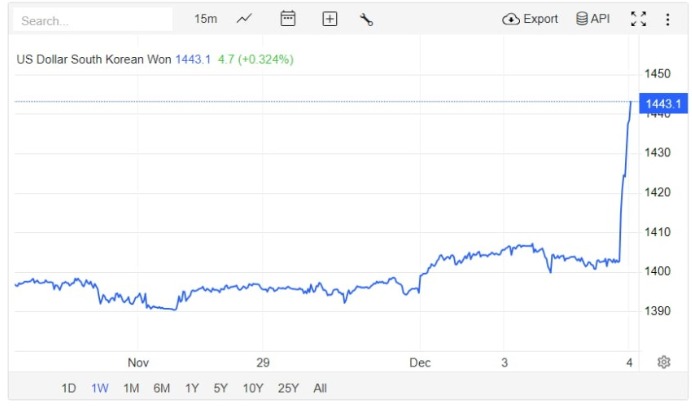Click the 4 x-axis date label
Screen dimensions: 692x413
[629, 363]
